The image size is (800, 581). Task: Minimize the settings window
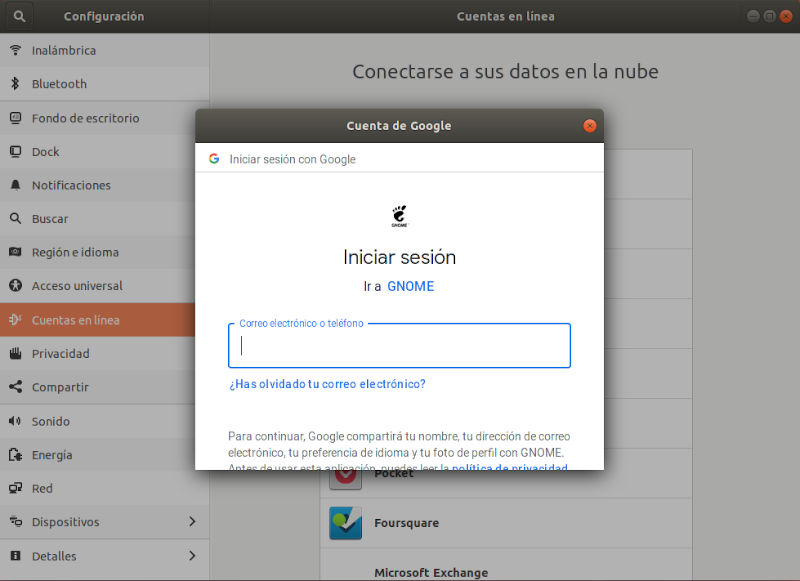753,16
